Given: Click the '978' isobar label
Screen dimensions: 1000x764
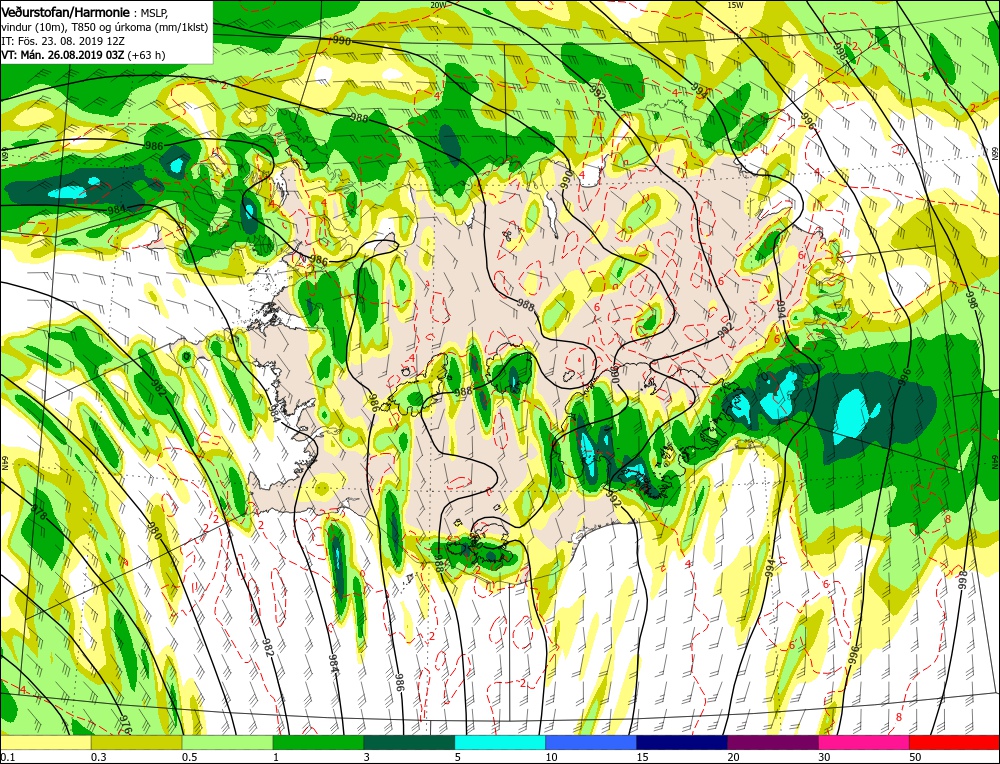Looking at the screenshot, I should click(40, 513).
